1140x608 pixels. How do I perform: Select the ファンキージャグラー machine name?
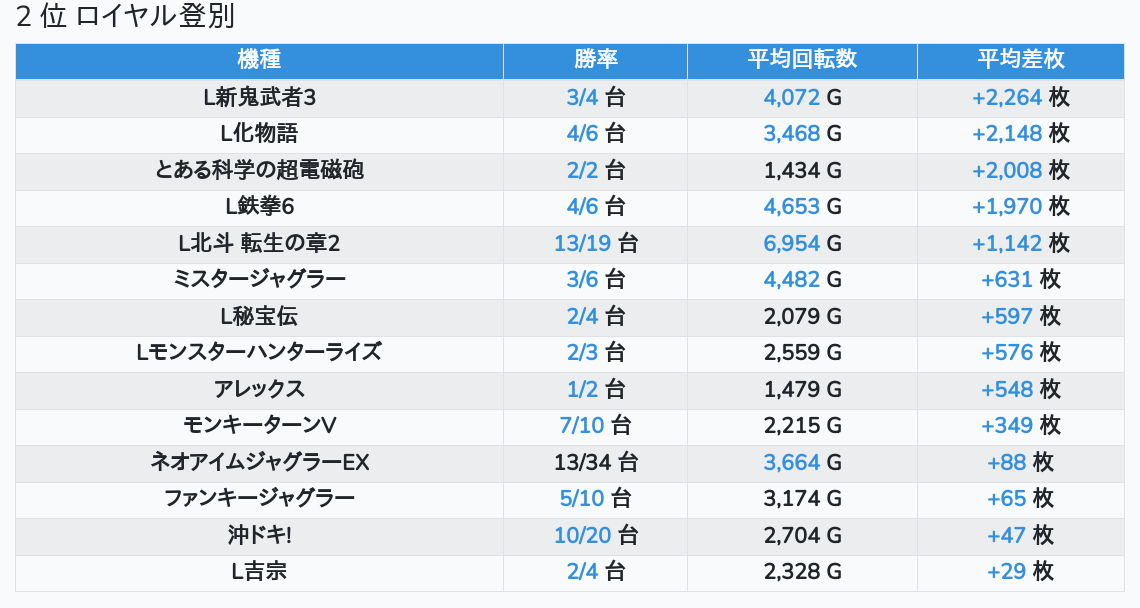[259, 499]
